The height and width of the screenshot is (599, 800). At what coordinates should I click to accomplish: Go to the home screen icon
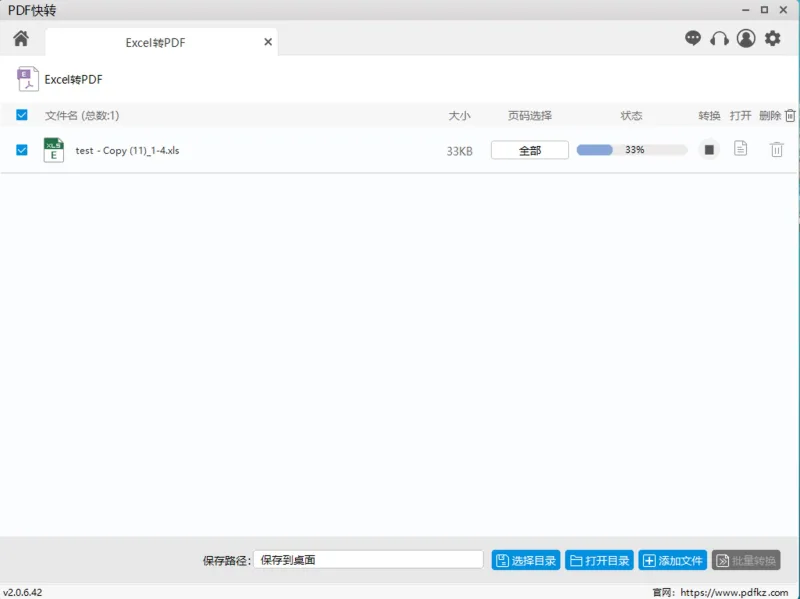point(21,38)
